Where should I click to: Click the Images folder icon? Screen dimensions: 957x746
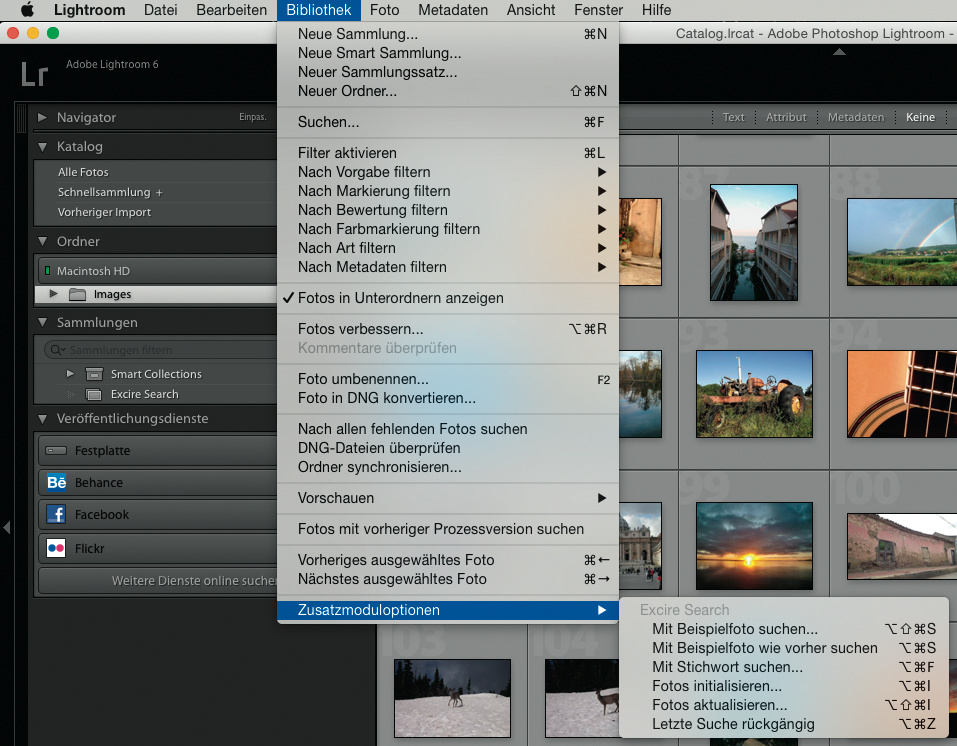point(77,295)
